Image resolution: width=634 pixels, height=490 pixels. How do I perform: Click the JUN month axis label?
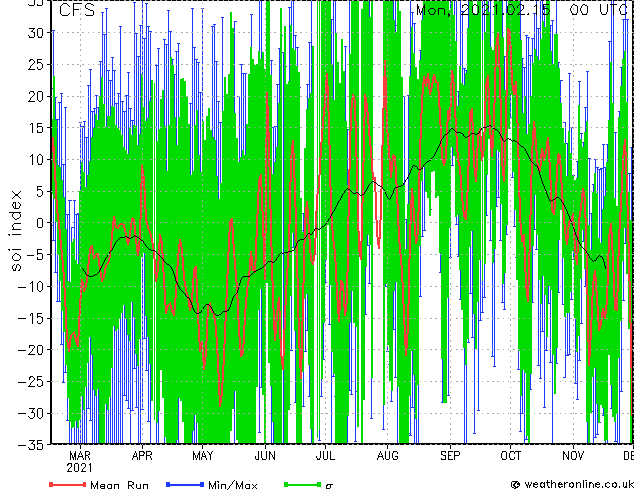(265, 456)
